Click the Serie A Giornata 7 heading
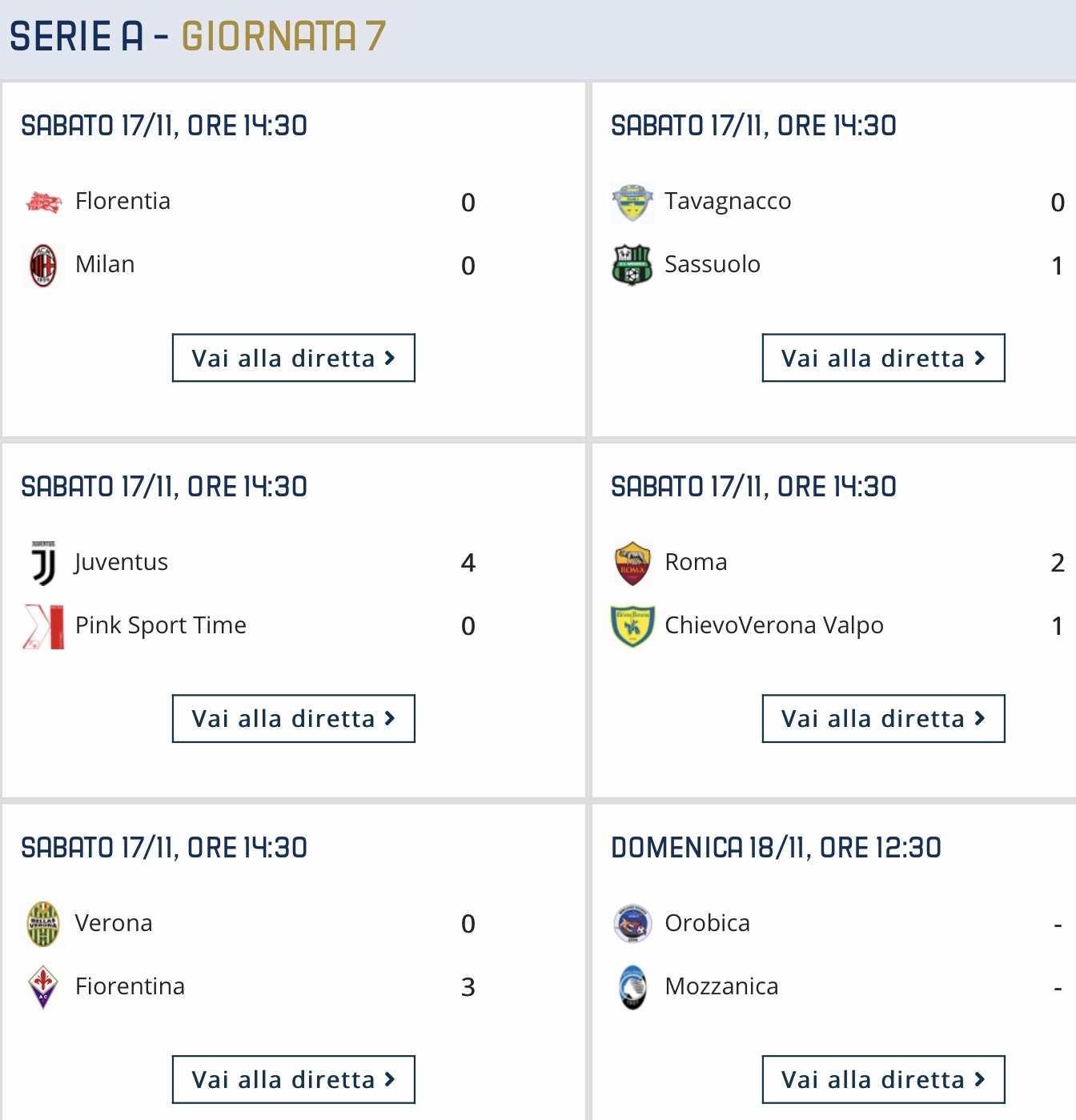The width and height of the screenshot is (1076, 1120). (x=198, y=36)
